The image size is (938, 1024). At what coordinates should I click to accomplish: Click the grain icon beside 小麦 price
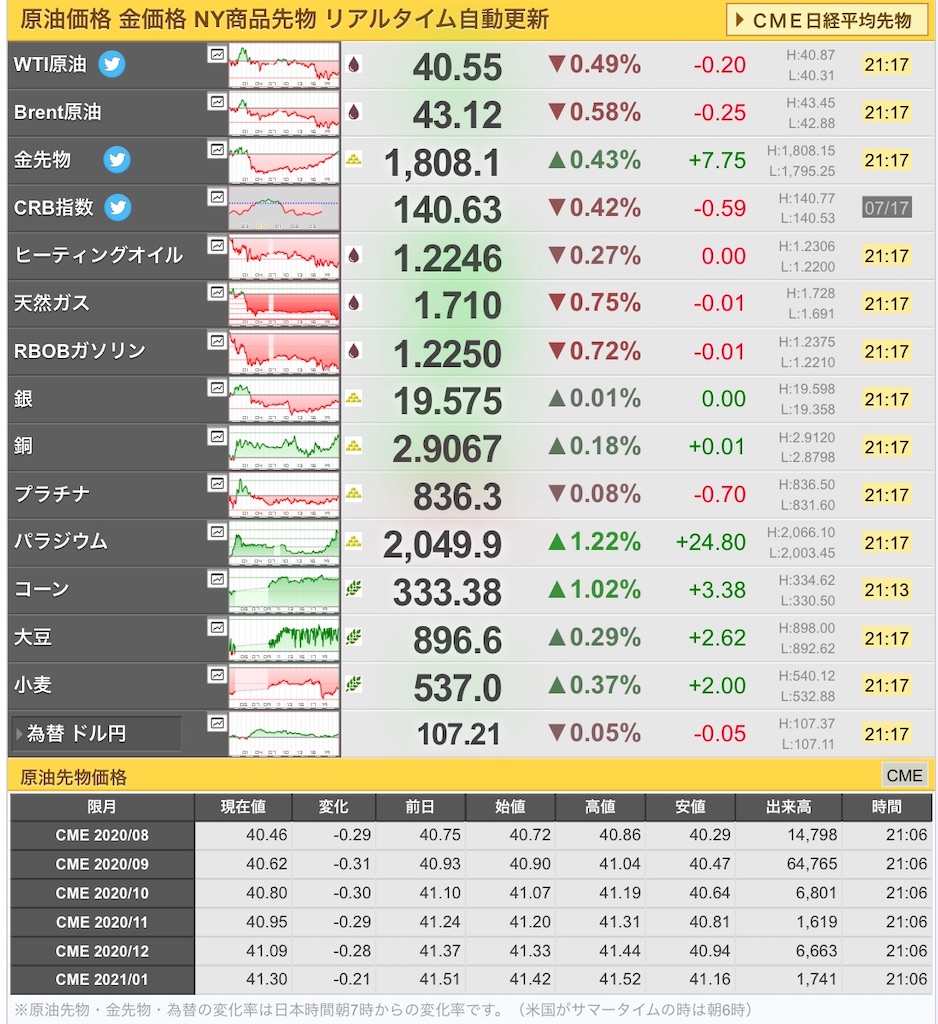click(353, 684)
